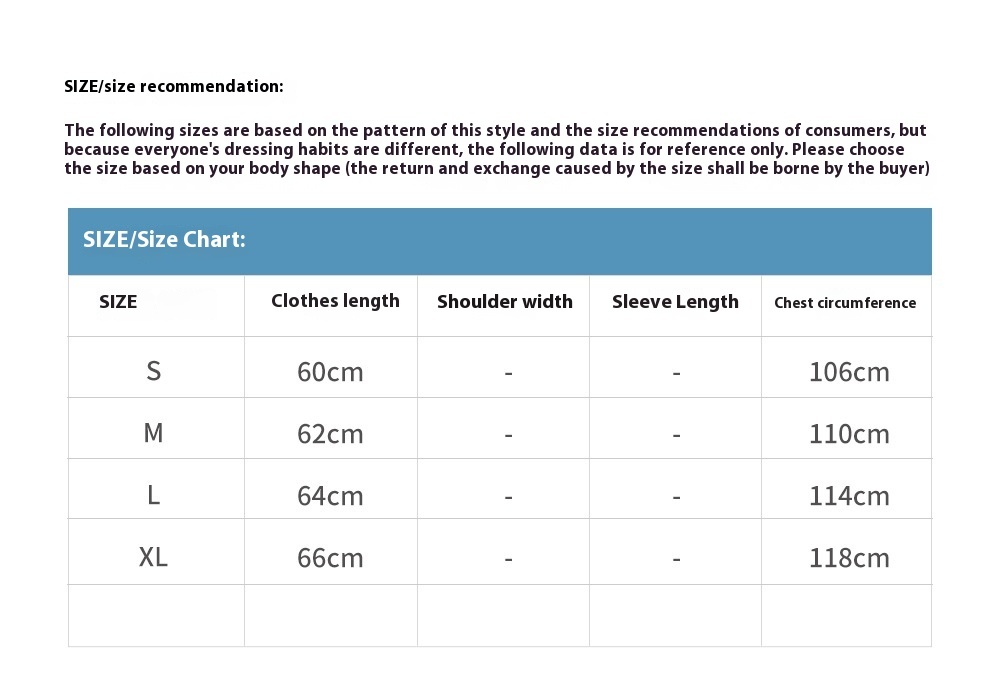Viewport: 1000px width, 674px height.
Task: Select the M size row label
Action: 154,433
